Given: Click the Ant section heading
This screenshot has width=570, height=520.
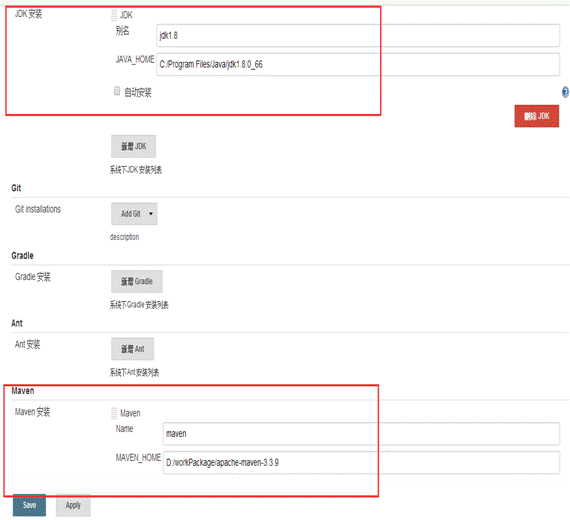Looking at the screenshot, I should pyautogui.click(x=17, y=323).
